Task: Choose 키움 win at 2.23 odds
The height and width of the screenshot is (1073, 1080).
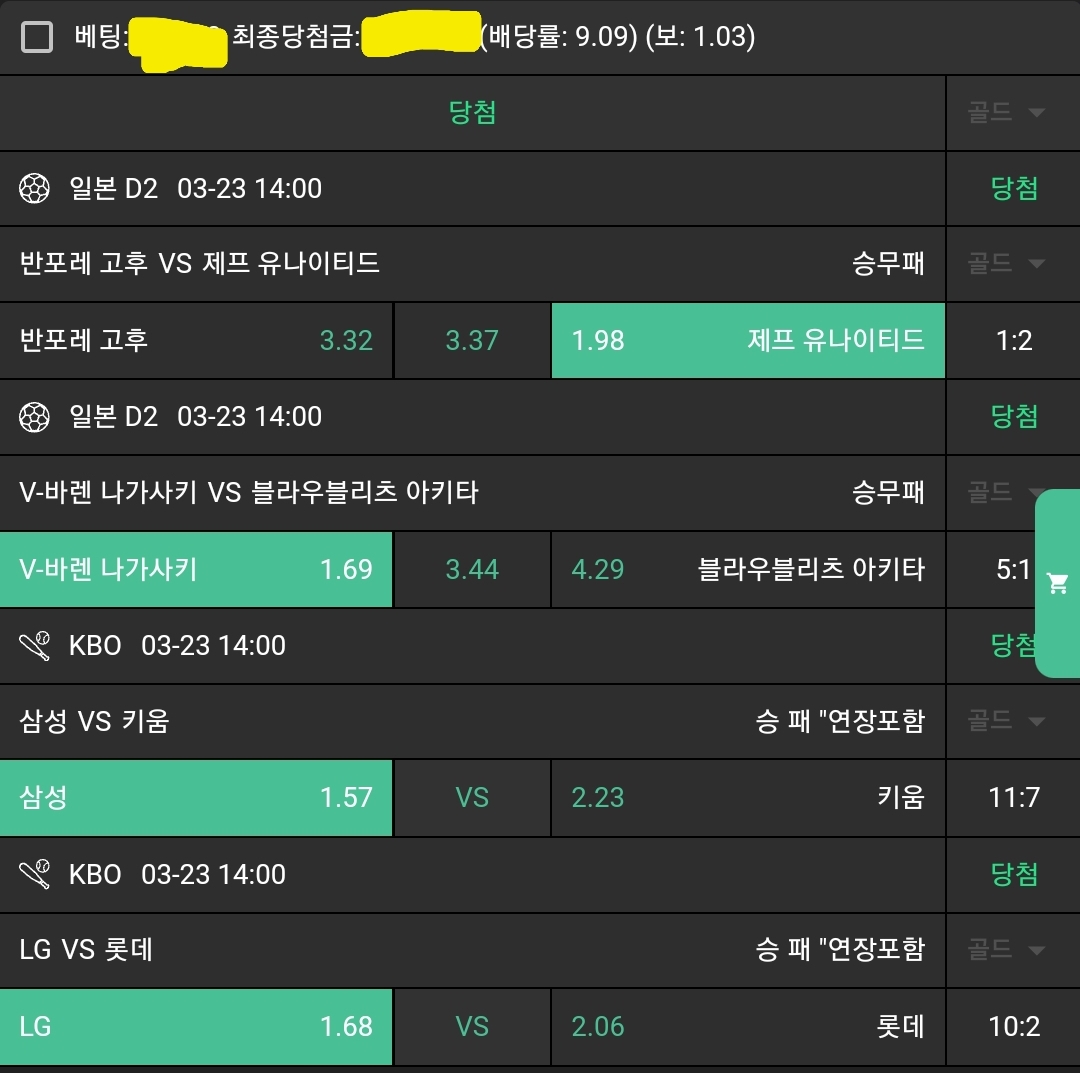Action: click(x=748, y=797)
